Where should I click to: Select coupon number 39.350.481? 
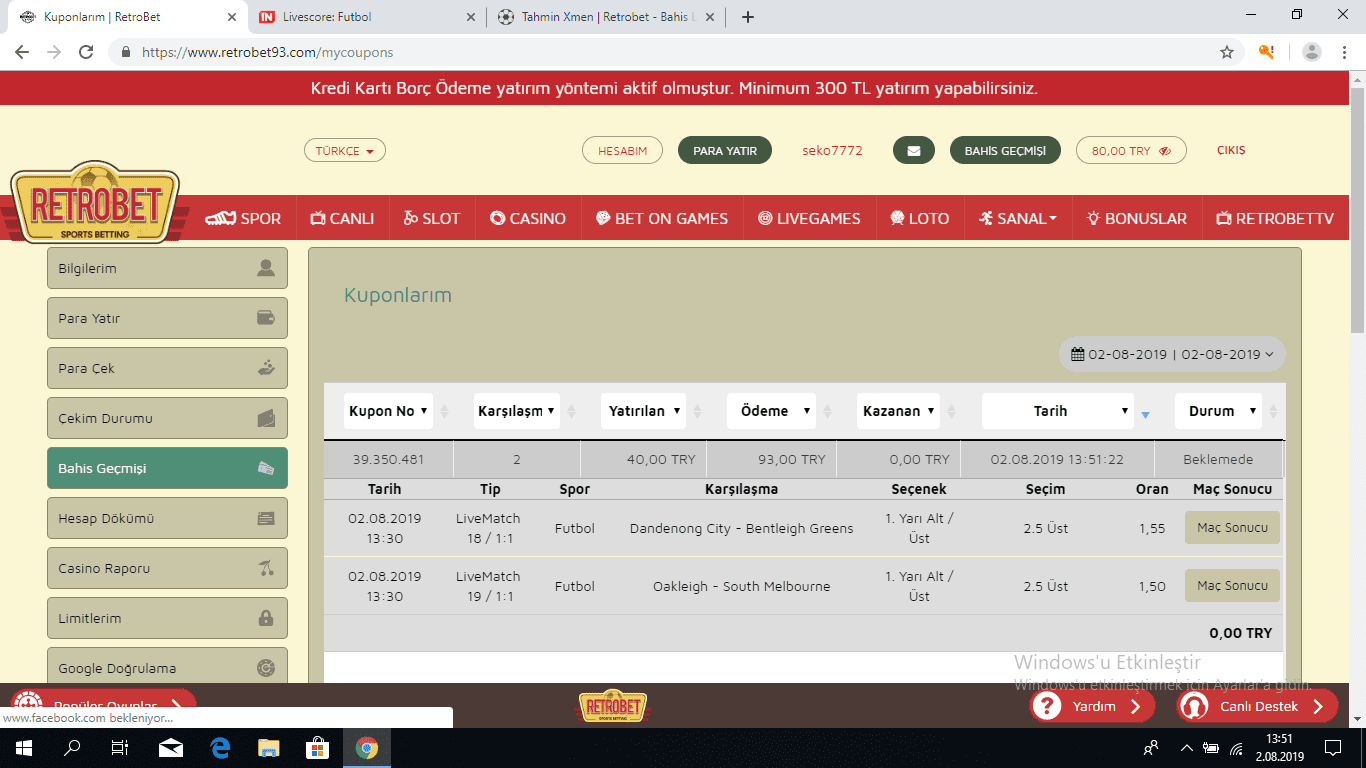[388, 460]
